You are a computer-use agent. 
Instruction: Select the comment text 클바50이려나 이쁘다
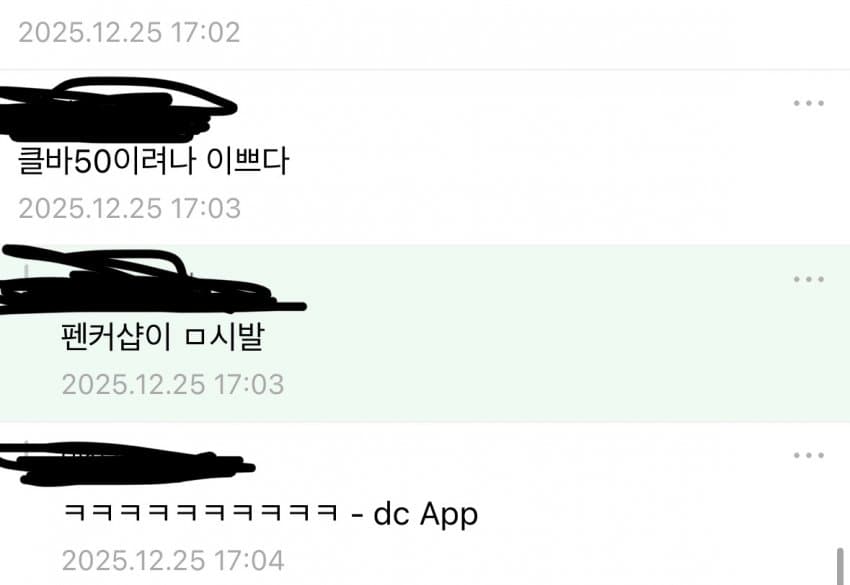154,160
